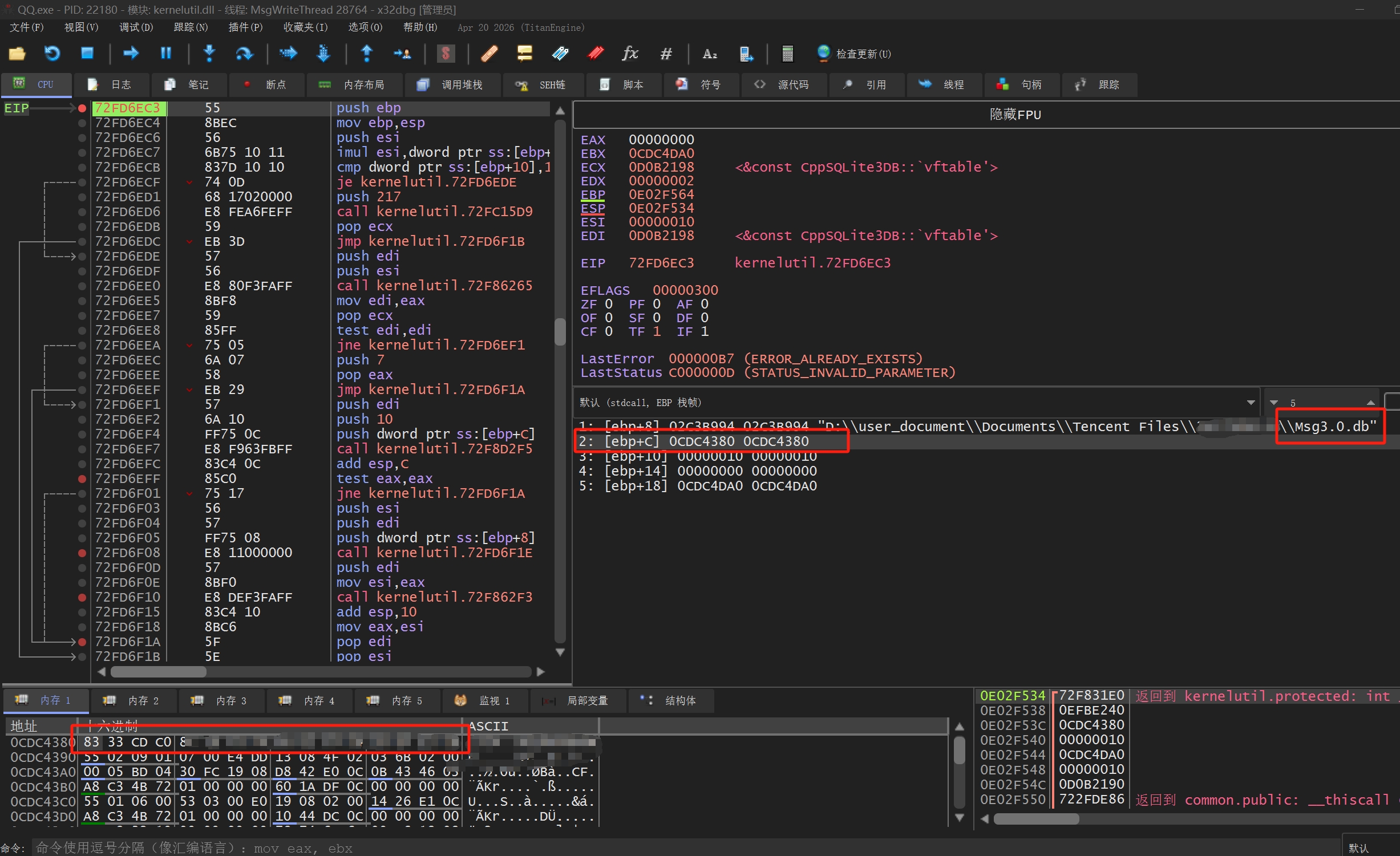Click the disassembly horizontal scrollbar thumb
Screen dimensions: 1400x856
click(159, 672)
